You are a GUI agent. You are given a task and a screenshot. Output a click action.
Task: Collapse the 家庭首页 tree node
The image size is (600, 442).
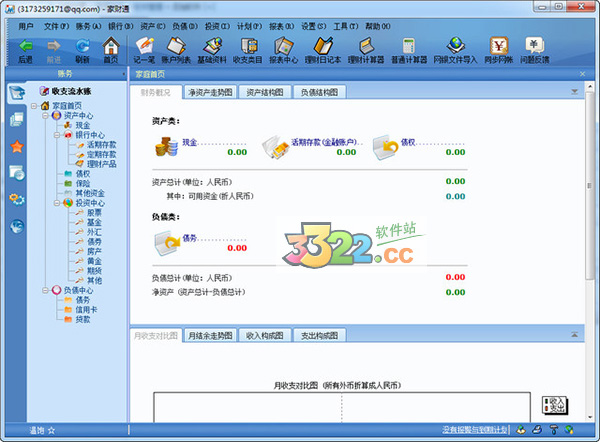[x=34, y=106]
